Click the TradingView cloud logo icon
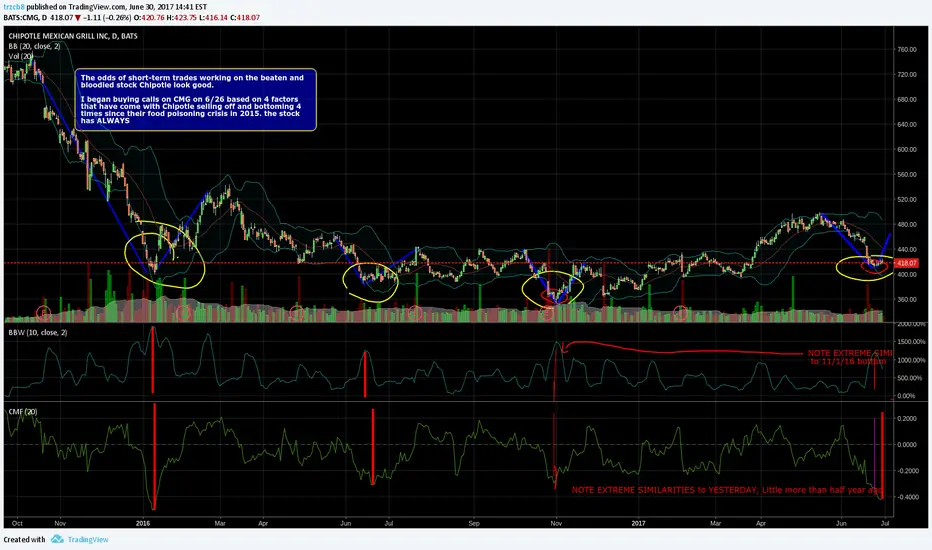The height and width of the screenshot is (550, 932). (x=57, y=539)
